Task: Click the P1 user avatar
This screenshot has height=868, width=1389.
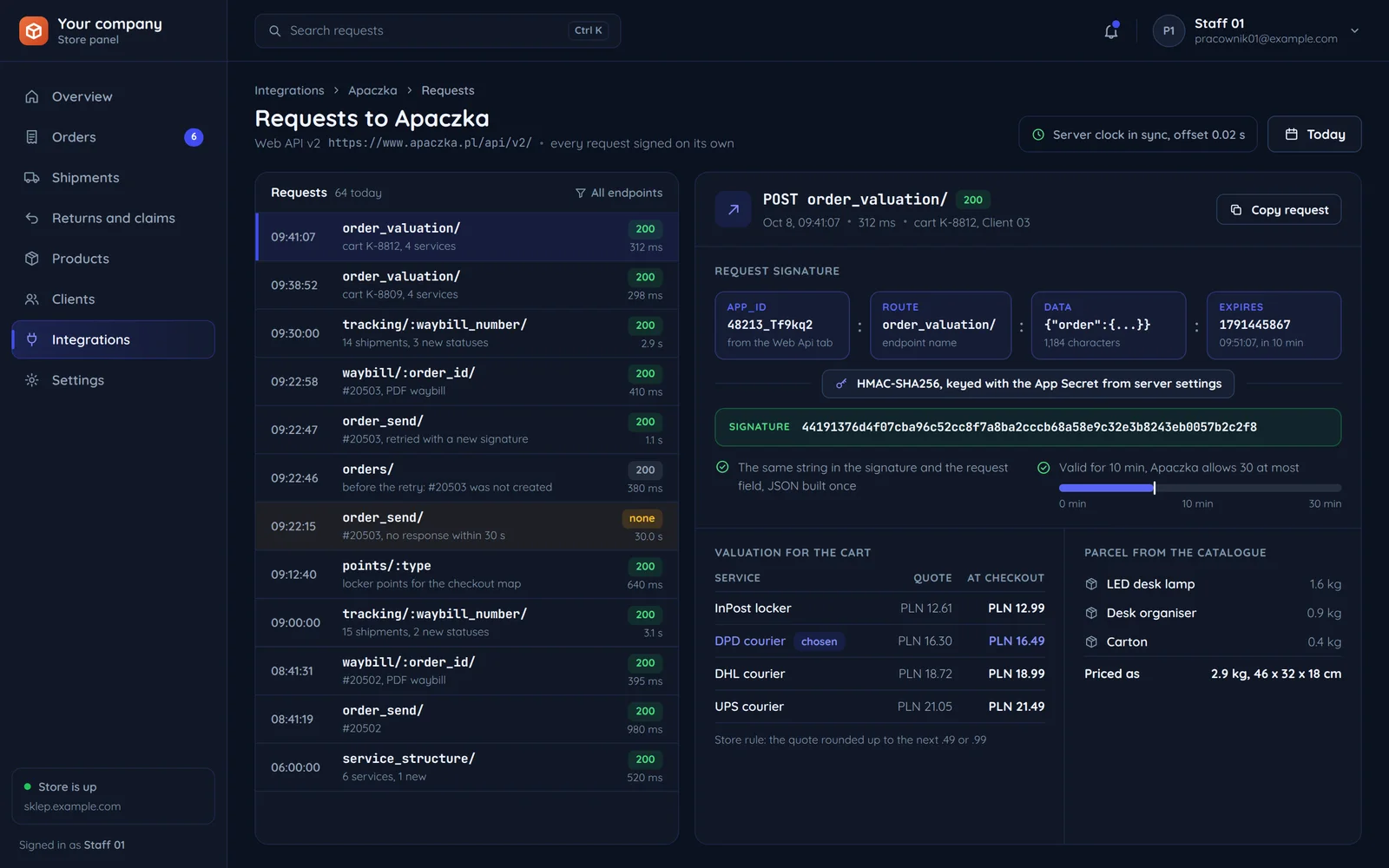Action: pyautogui.click(x=1168, y=31)
